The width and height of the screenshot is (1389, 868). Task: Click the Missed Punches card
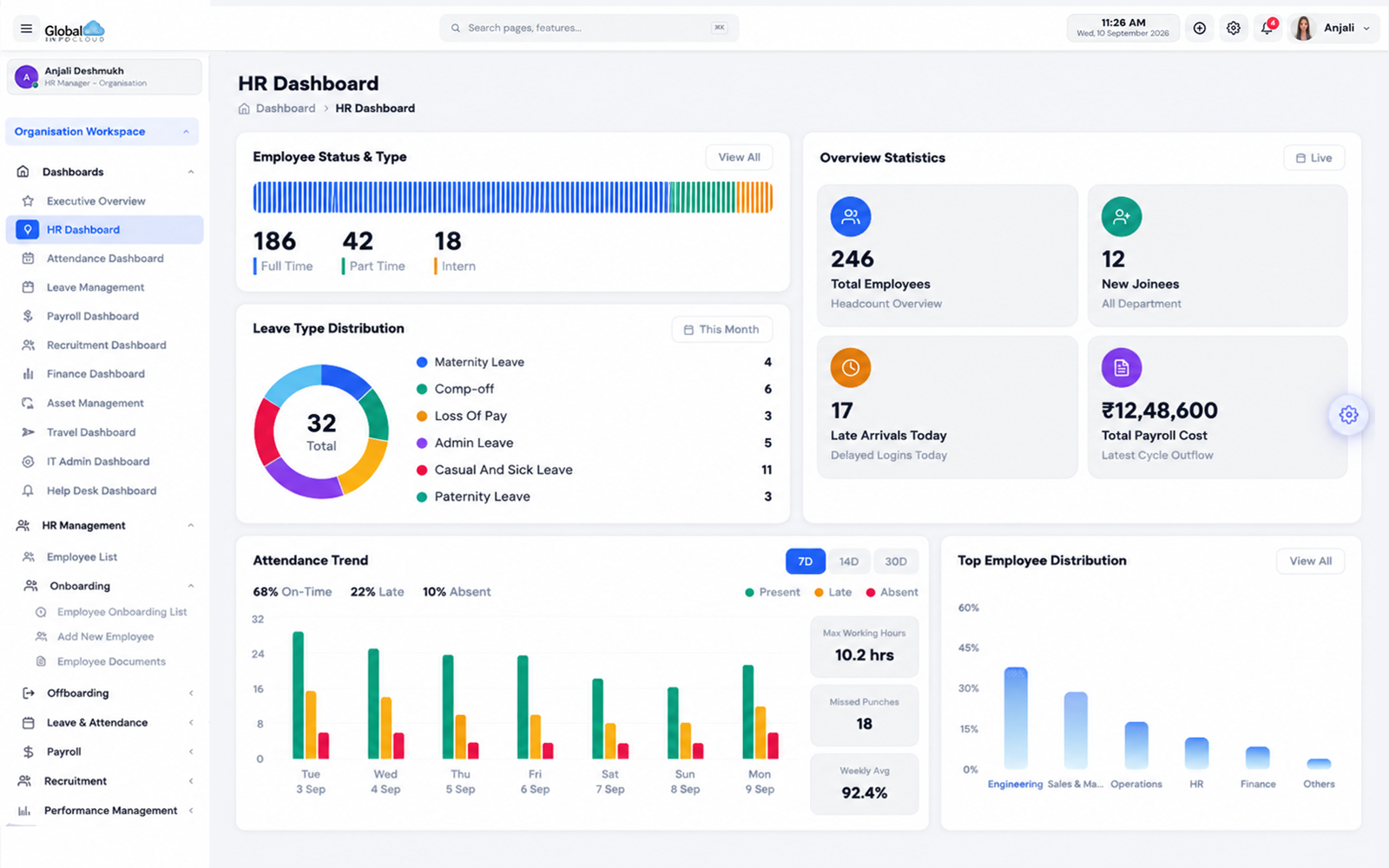pyautogui.click(x=864, y=715)
